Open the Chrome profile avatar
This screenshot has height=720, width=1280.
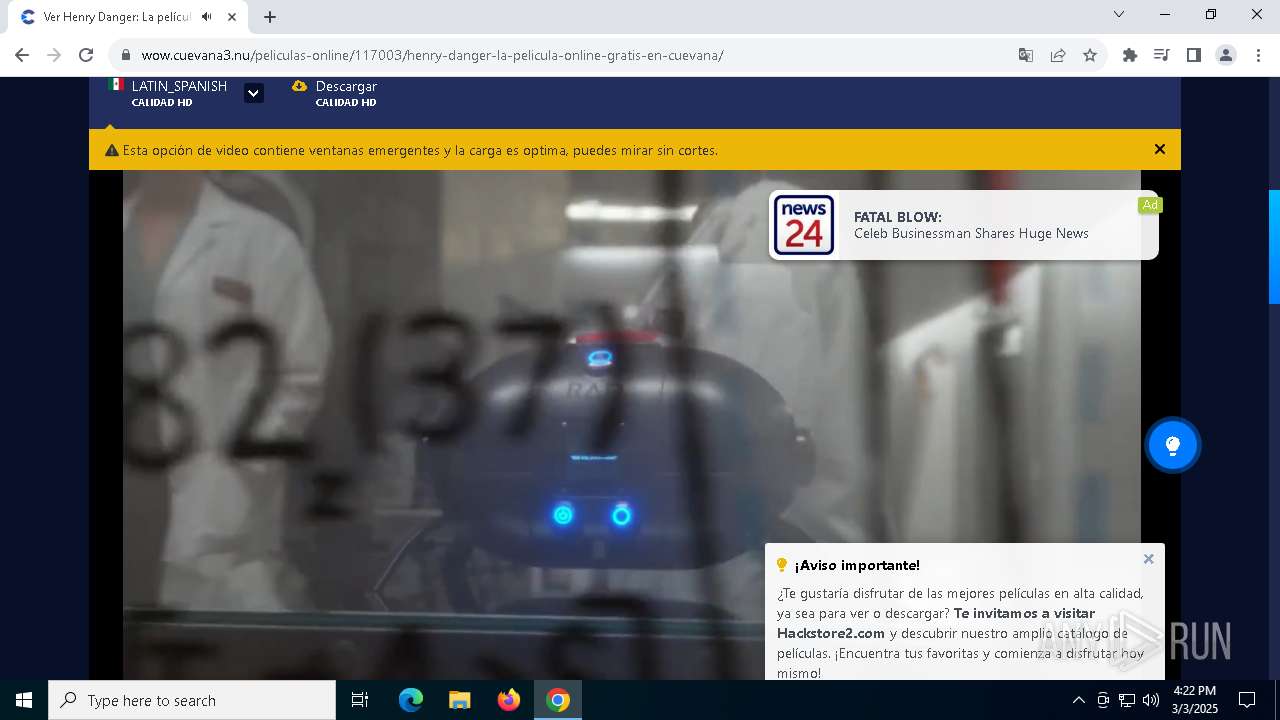[1226, 55]
